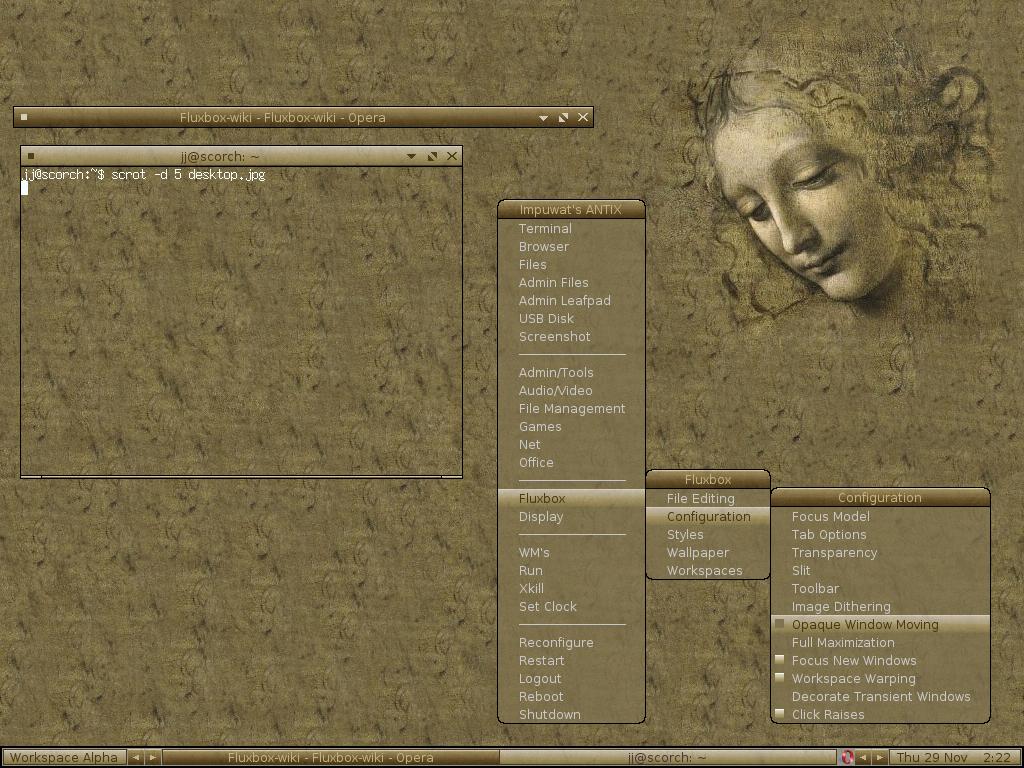Screen dimensions: 1024x768
Task: Close the jj@scorch terminal window
Action: [452, 156]
